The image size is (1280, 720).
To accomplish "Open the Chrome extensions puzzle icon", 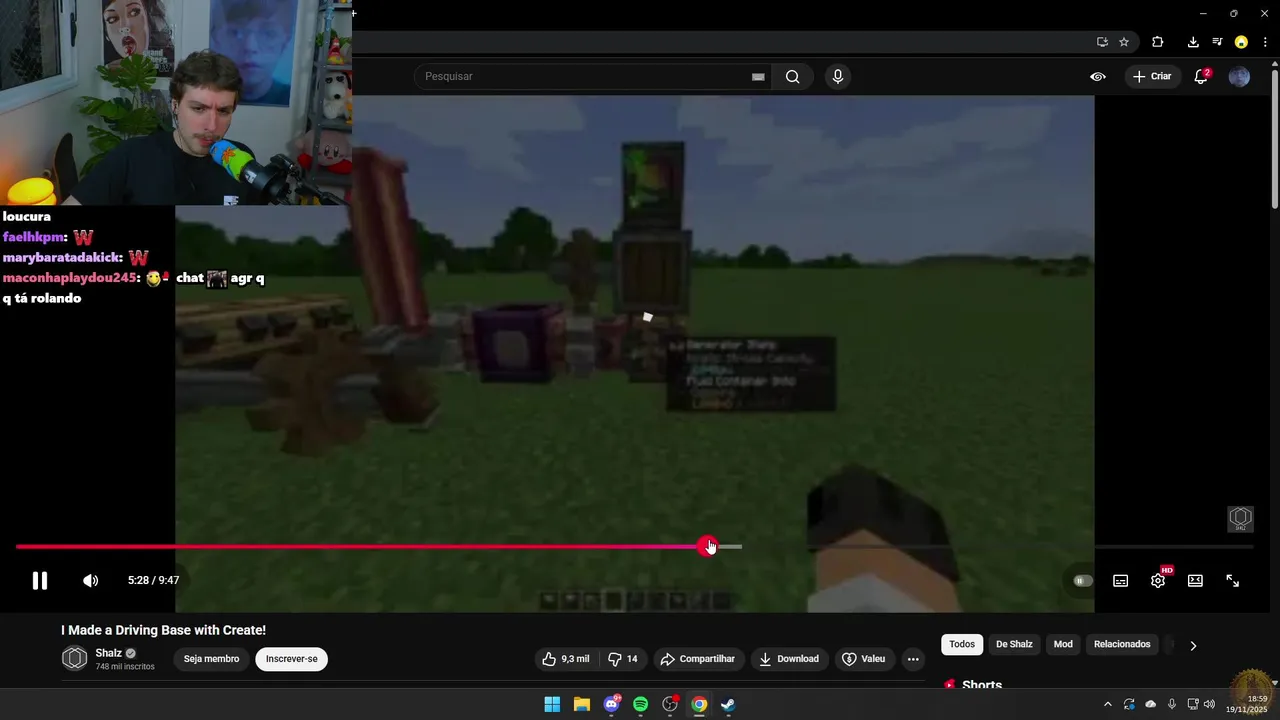I will coord(1158,42).
